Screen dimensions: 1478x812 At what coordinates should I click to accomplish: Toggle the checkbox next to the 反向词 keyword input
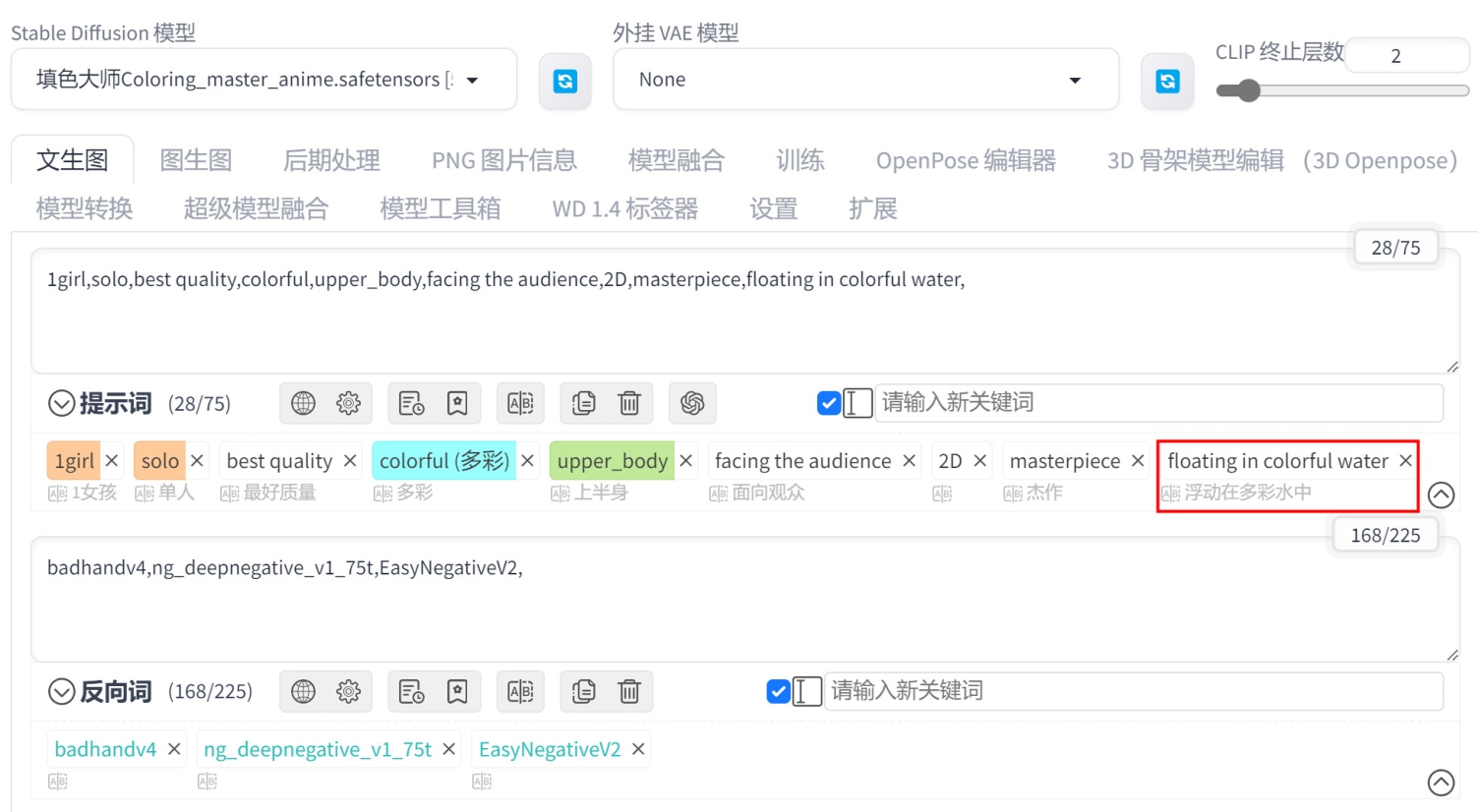[x=778, y=691]
